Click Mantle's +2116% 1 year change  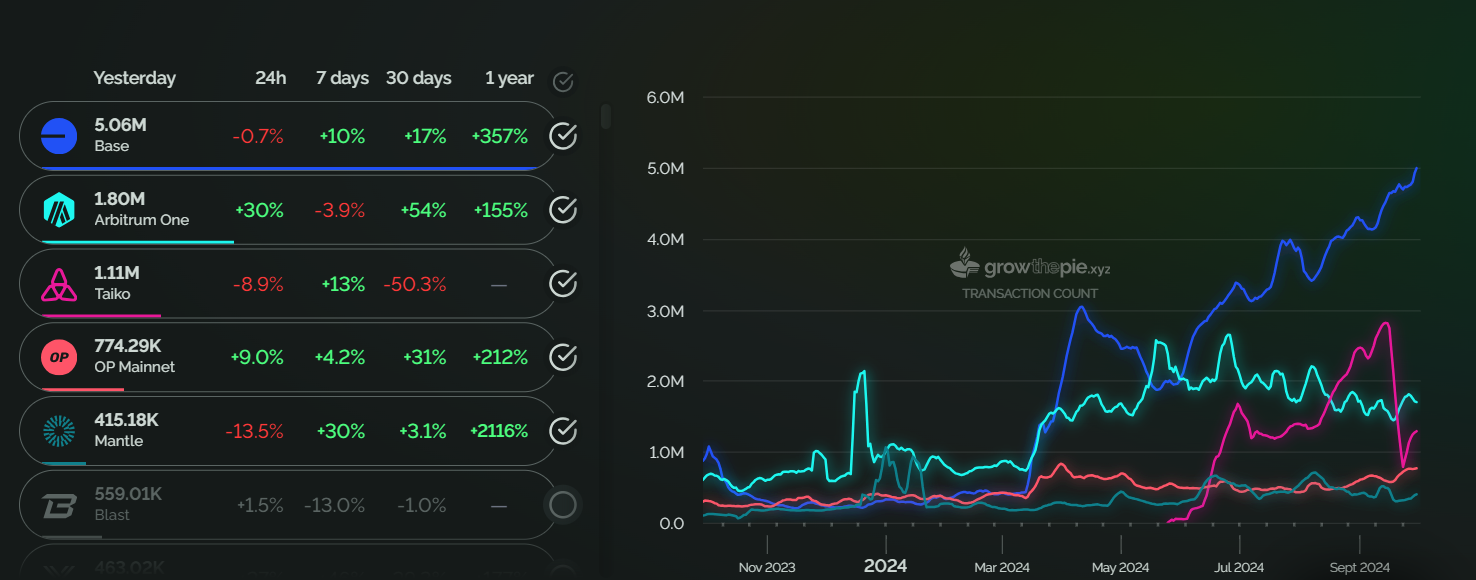pyautogui.click(x=499, y=431)
